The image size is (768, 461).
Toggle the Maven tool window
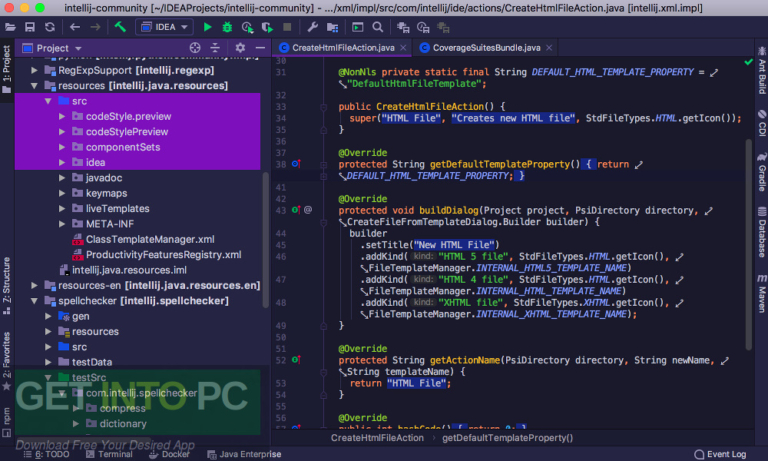pos(762,293)
